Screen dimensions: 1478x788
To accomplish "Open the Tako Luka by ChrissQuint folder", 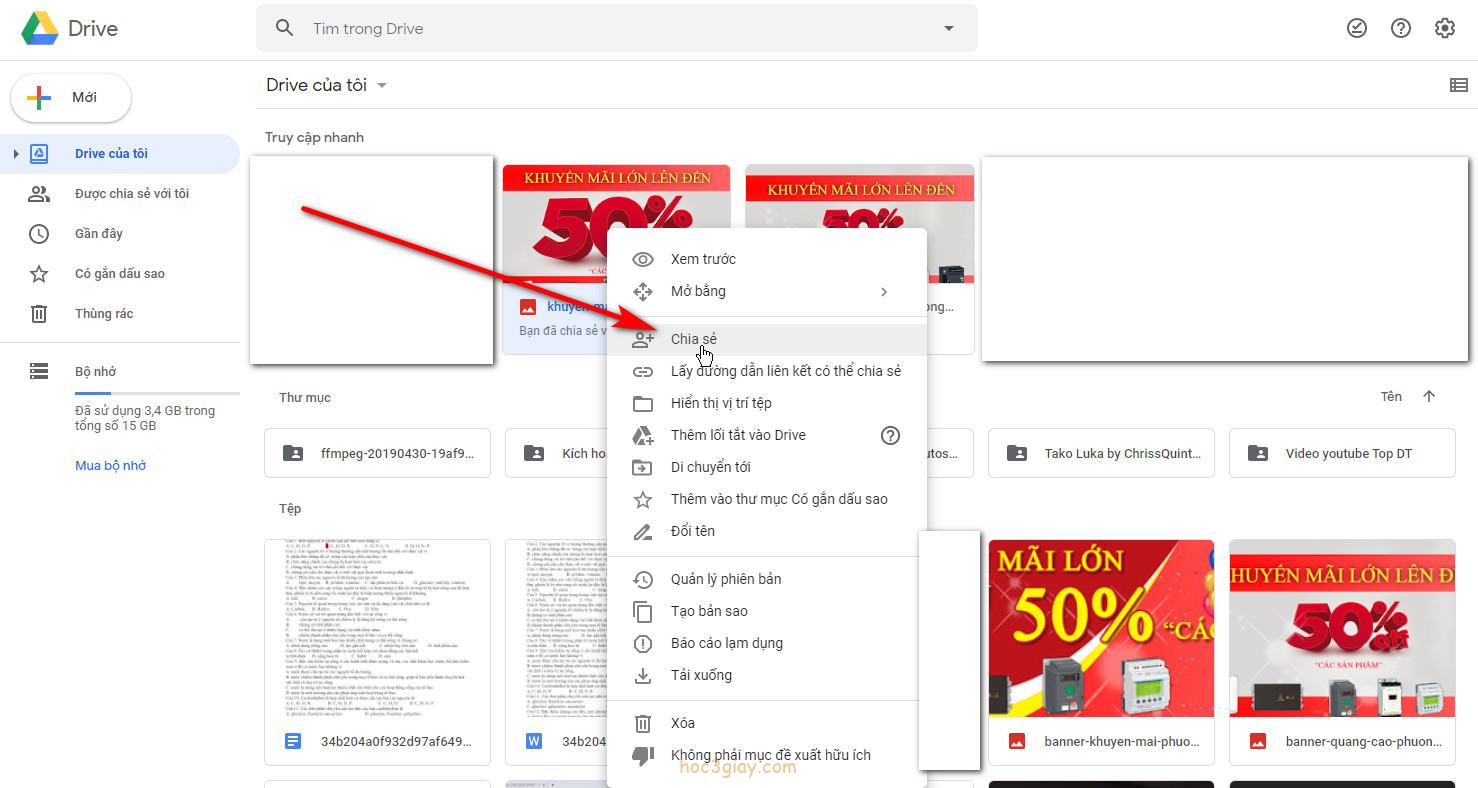I will tap(1101, 453).
